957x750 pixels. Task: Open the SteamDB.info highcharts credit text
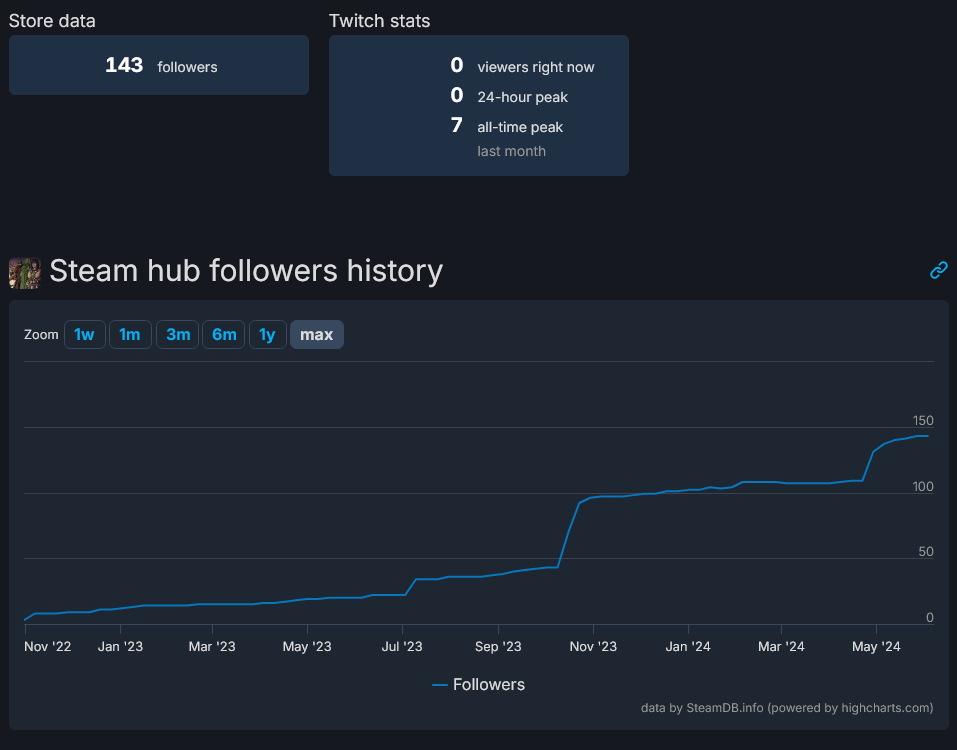pyautogui.click(x=787, y=708)
